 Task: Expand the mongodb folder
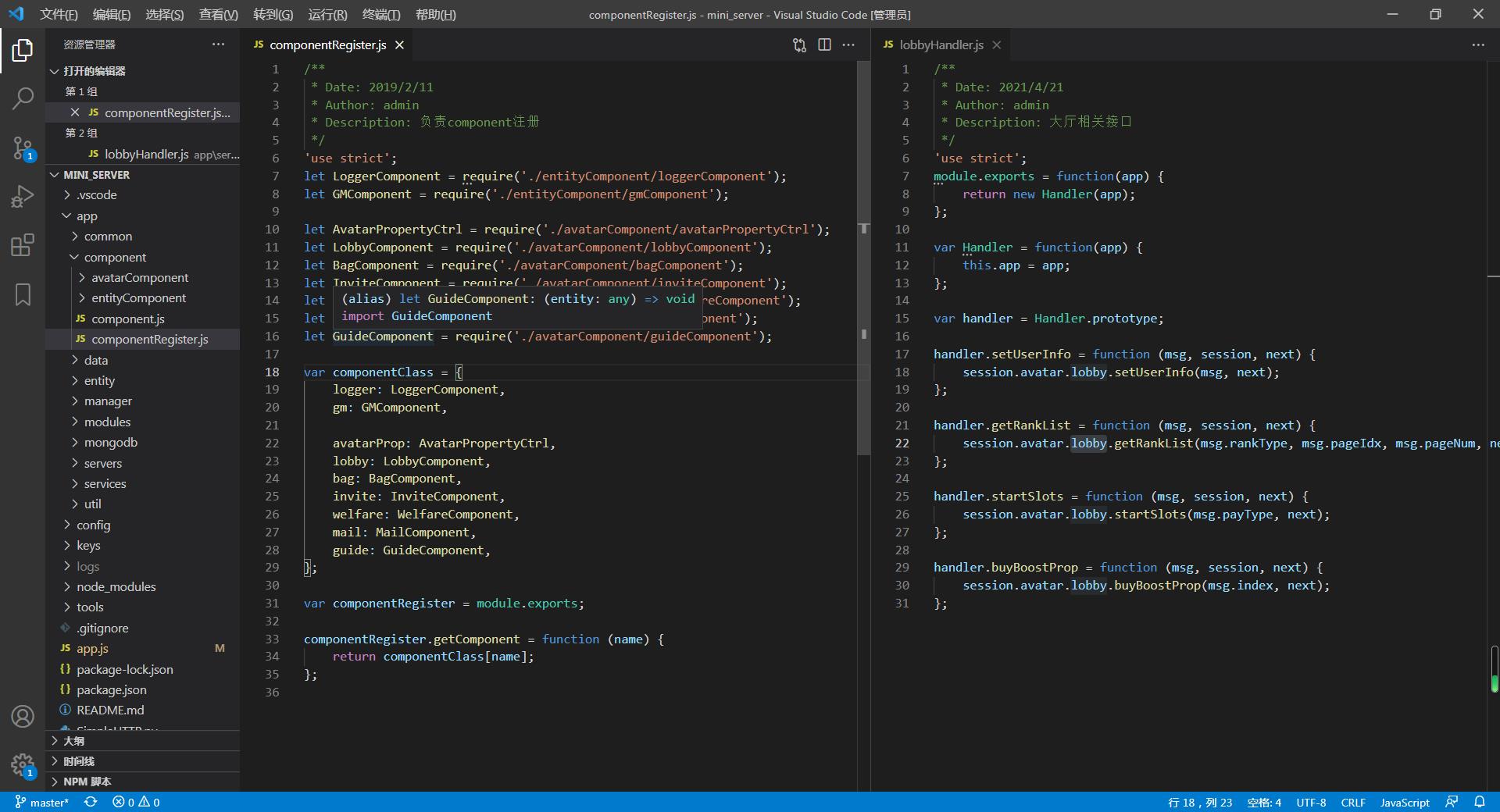click(x=142, y=443)
